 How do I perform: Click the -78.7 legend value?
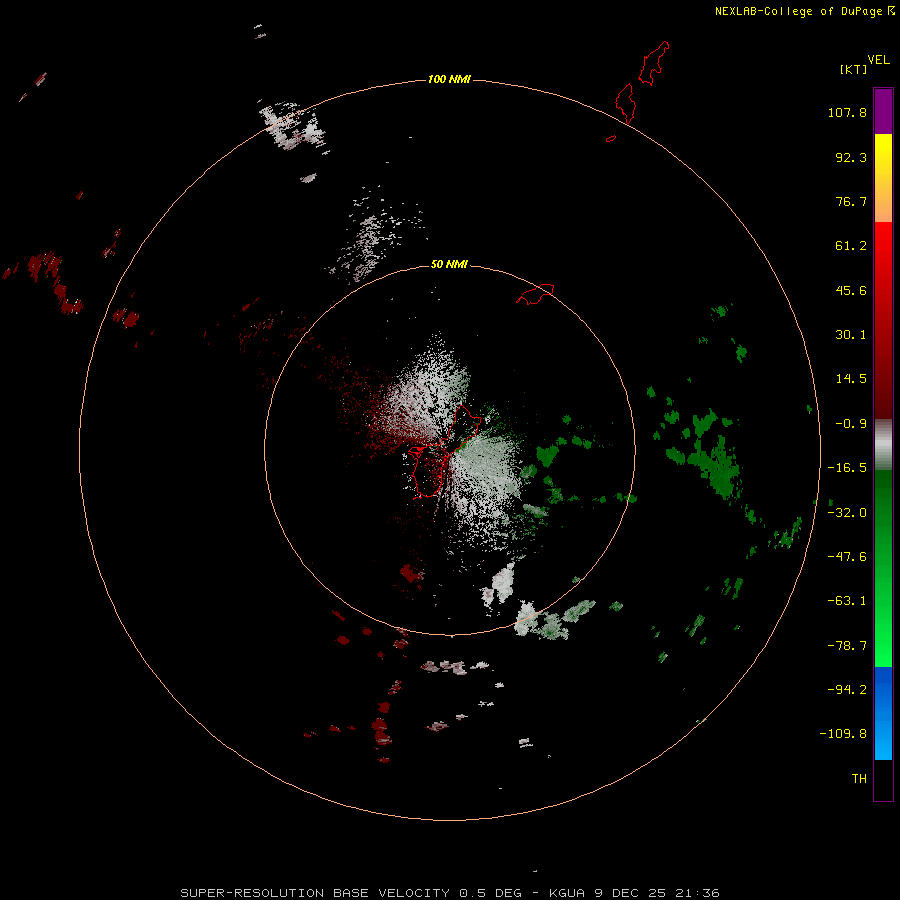(847, 646)
